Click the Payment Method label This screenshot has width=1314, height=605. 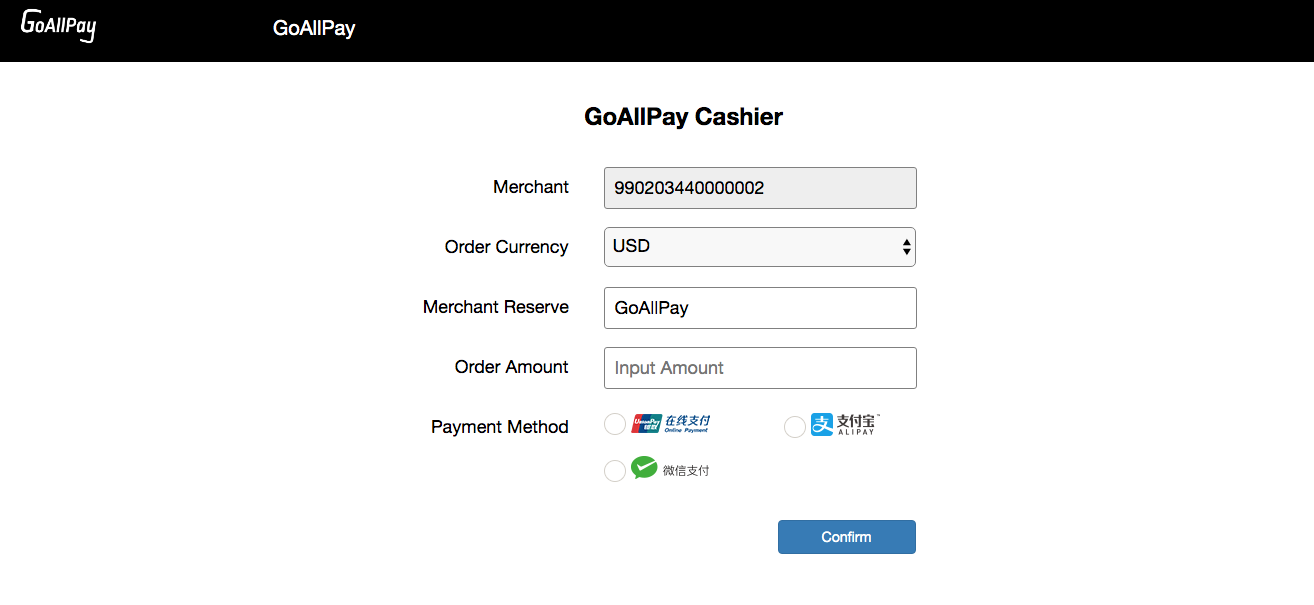[x=500, y=427]
